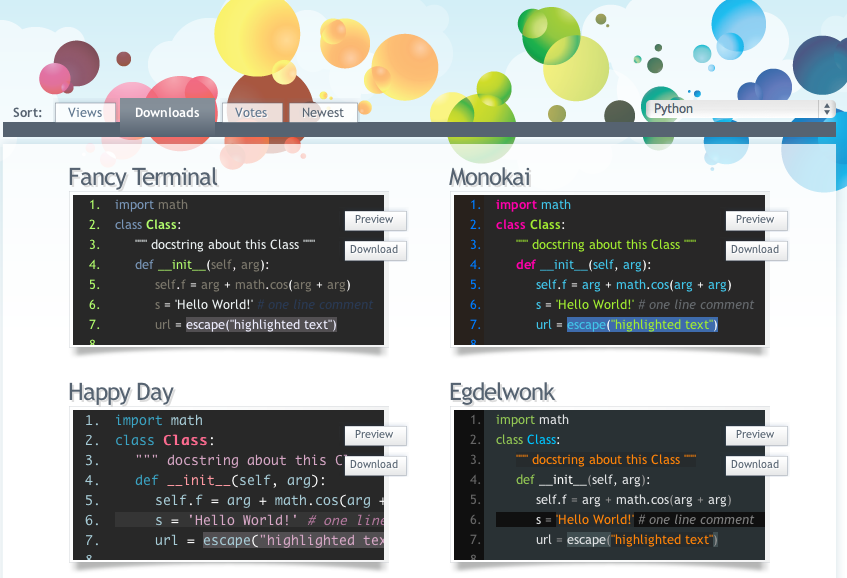Download the Happy Day theme
The height and width of the screenshot is (578, 847).
[x=374, y=465]
